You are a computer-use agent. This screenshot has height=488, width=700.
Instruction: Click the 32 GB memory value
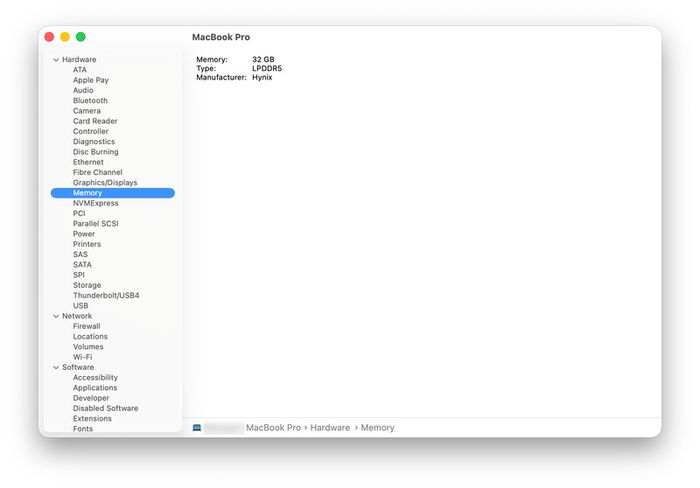click(x=263, y=59)
